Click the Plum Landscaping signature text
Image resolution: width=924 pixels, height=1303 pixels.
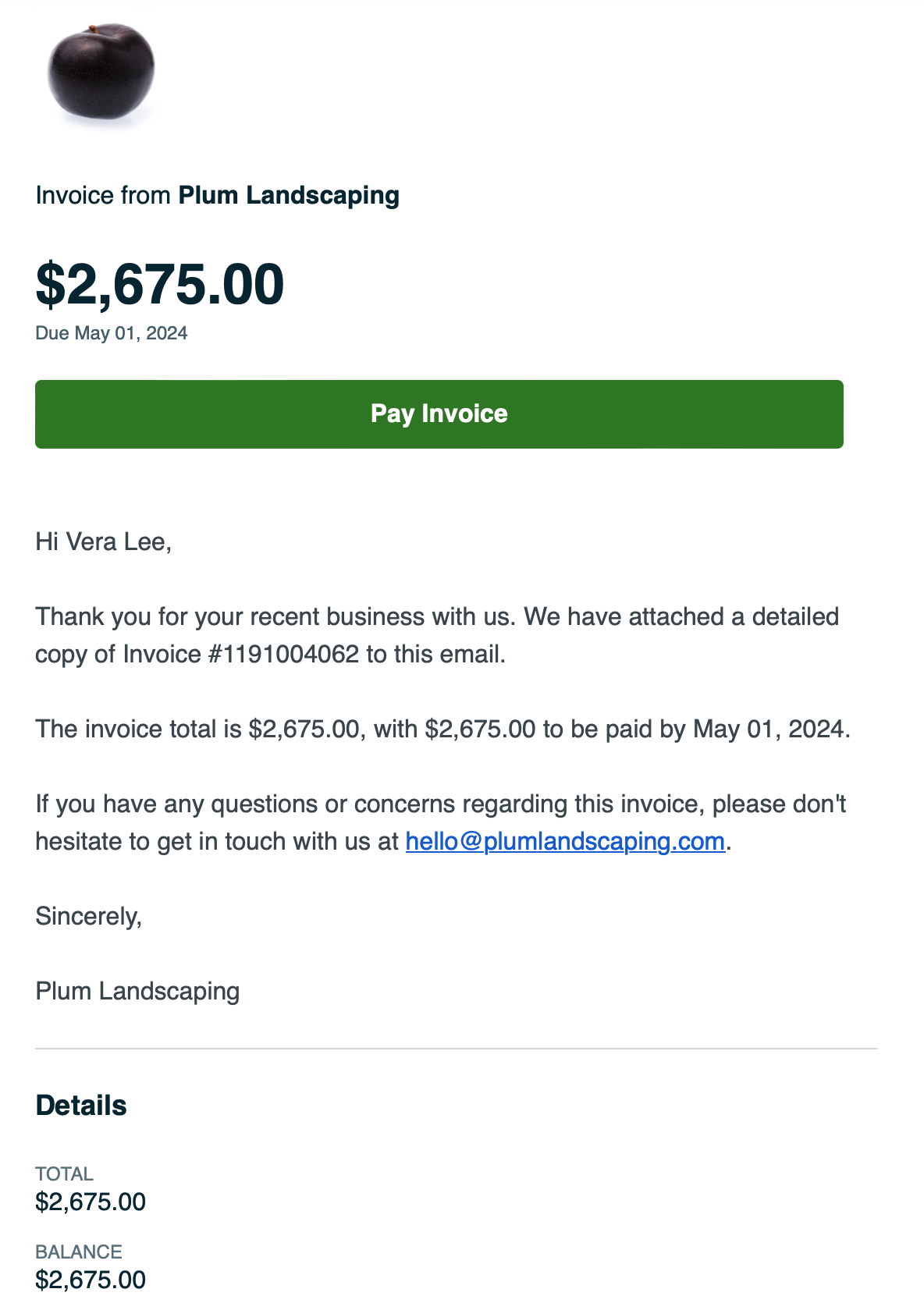tap(137, 991)
